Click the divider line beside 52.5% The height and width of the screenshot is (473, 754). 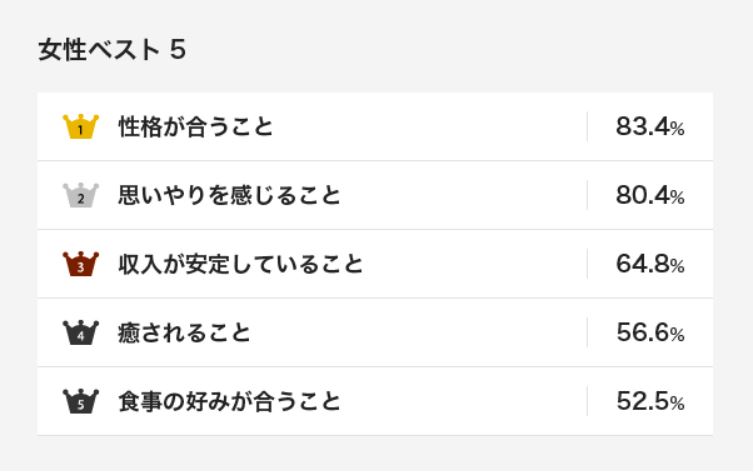tap(587, 402)
